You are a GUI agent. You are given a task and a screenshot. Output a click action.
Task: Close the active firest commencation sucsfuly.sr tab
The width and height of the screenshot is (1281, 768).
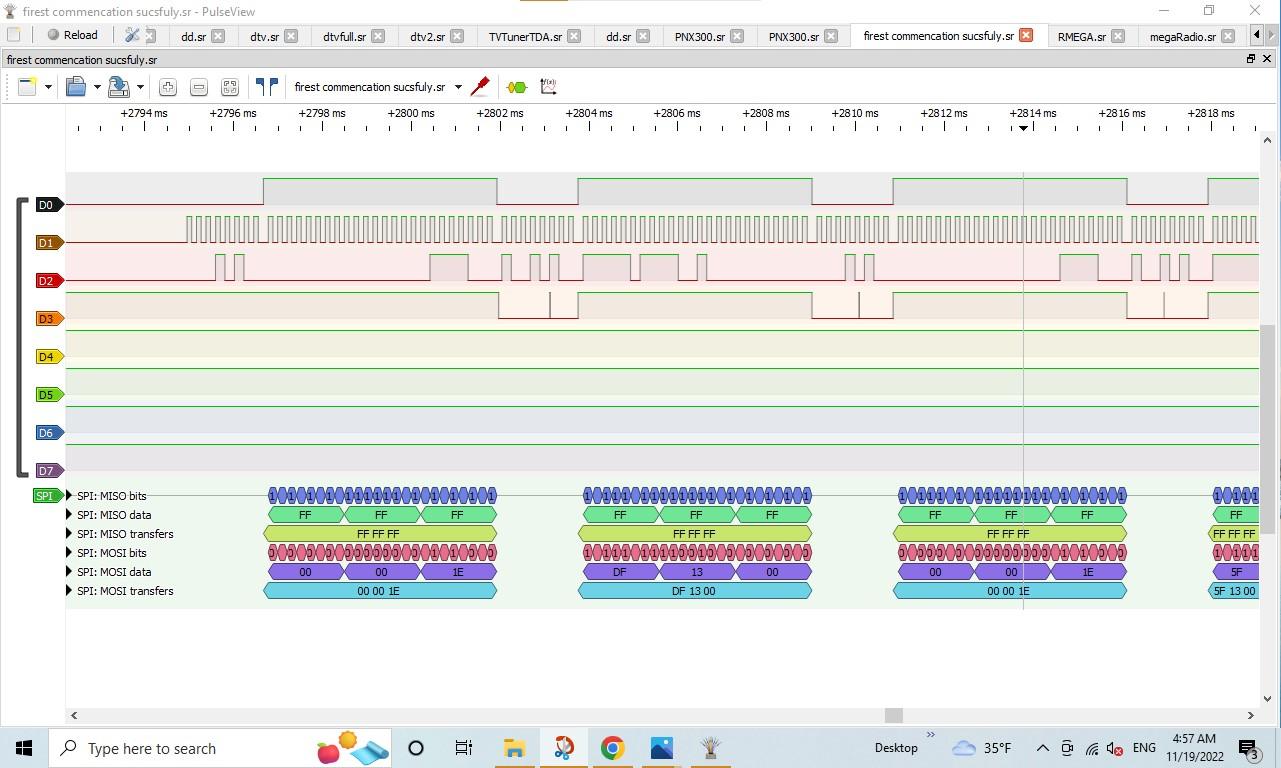(x=1026, y=35)
